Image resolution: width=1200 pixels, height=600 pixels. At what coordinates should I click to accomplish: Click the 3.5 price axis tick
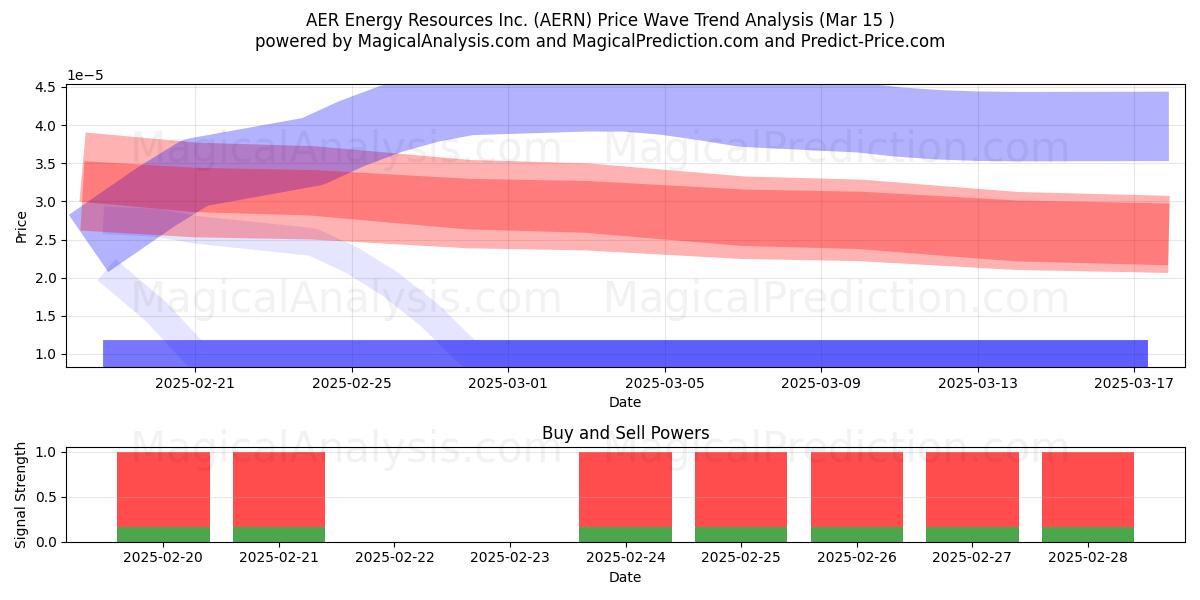(x=47, y=164)
